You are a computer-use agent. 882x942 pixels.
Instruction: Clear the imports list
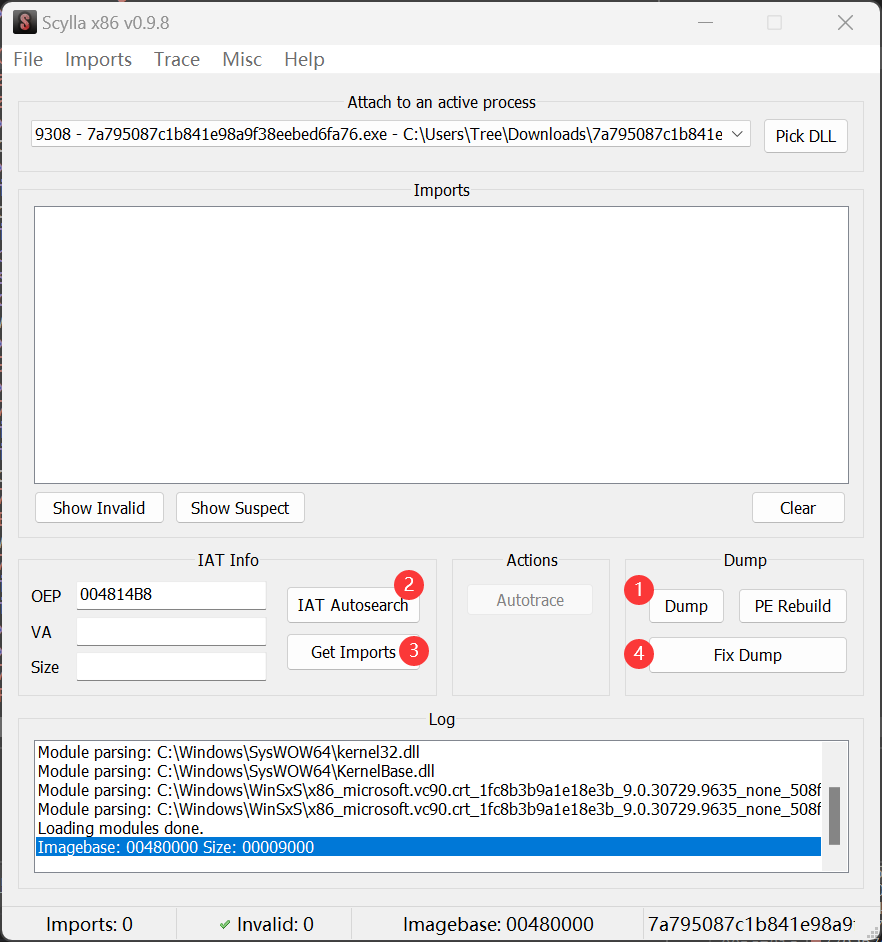(x=797, y=508)
